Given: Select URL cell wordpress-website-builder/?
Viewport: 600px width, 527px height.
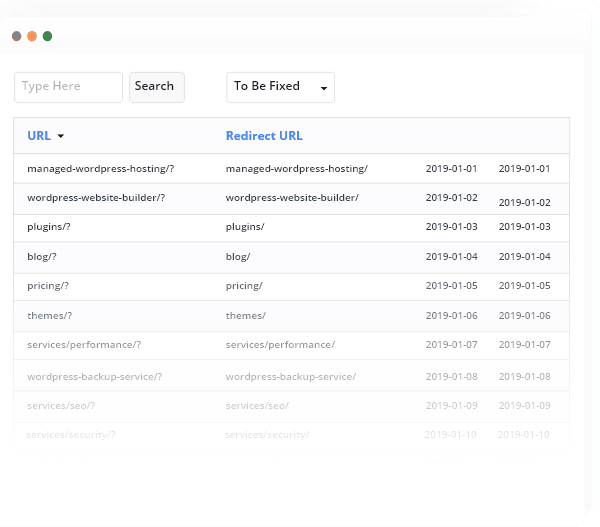Looking at the screenshot, I should (x=96, y=198).
